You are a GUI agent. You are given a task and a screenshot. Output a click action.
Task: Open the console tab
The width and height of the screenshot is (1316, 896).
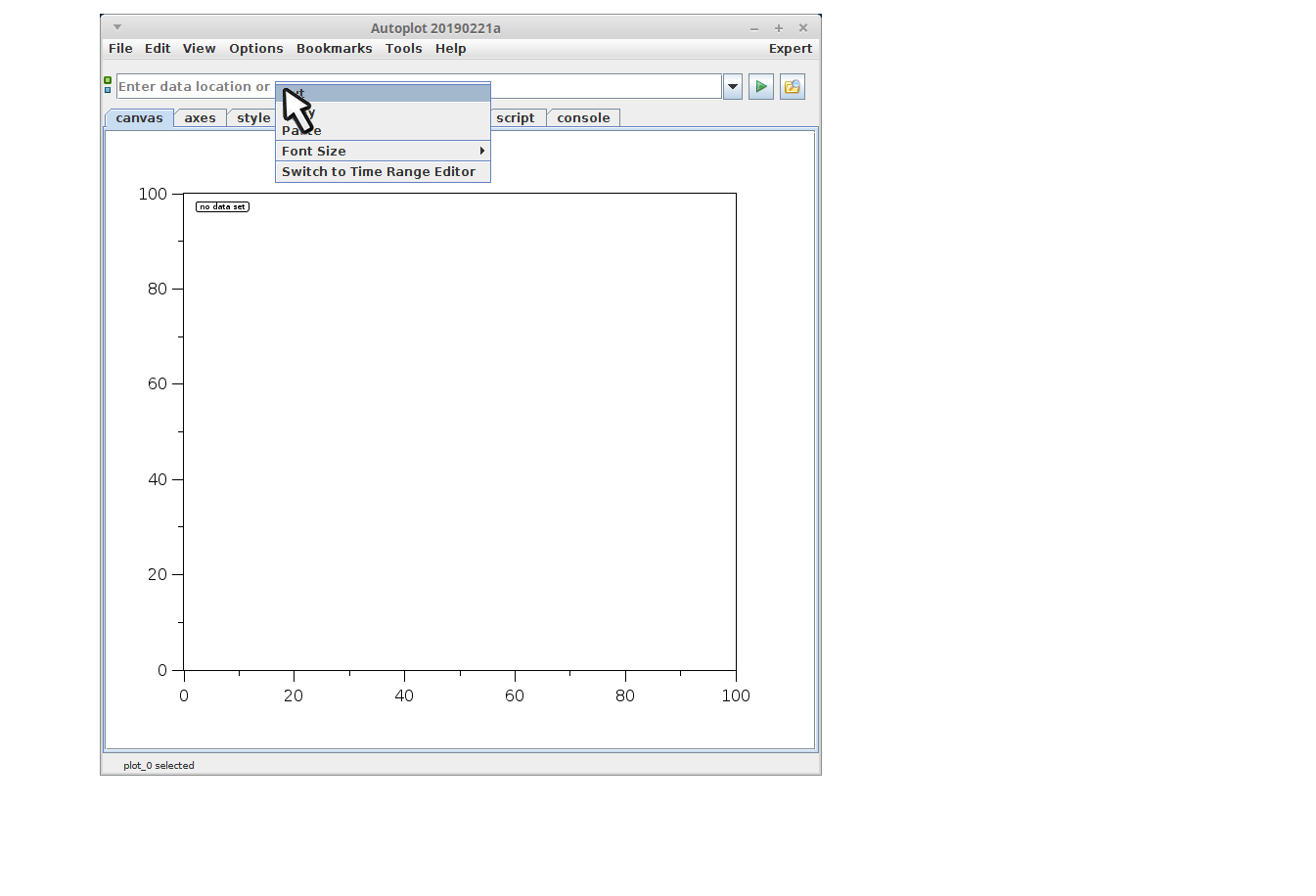pyautogui.click(x=583, y=118)
